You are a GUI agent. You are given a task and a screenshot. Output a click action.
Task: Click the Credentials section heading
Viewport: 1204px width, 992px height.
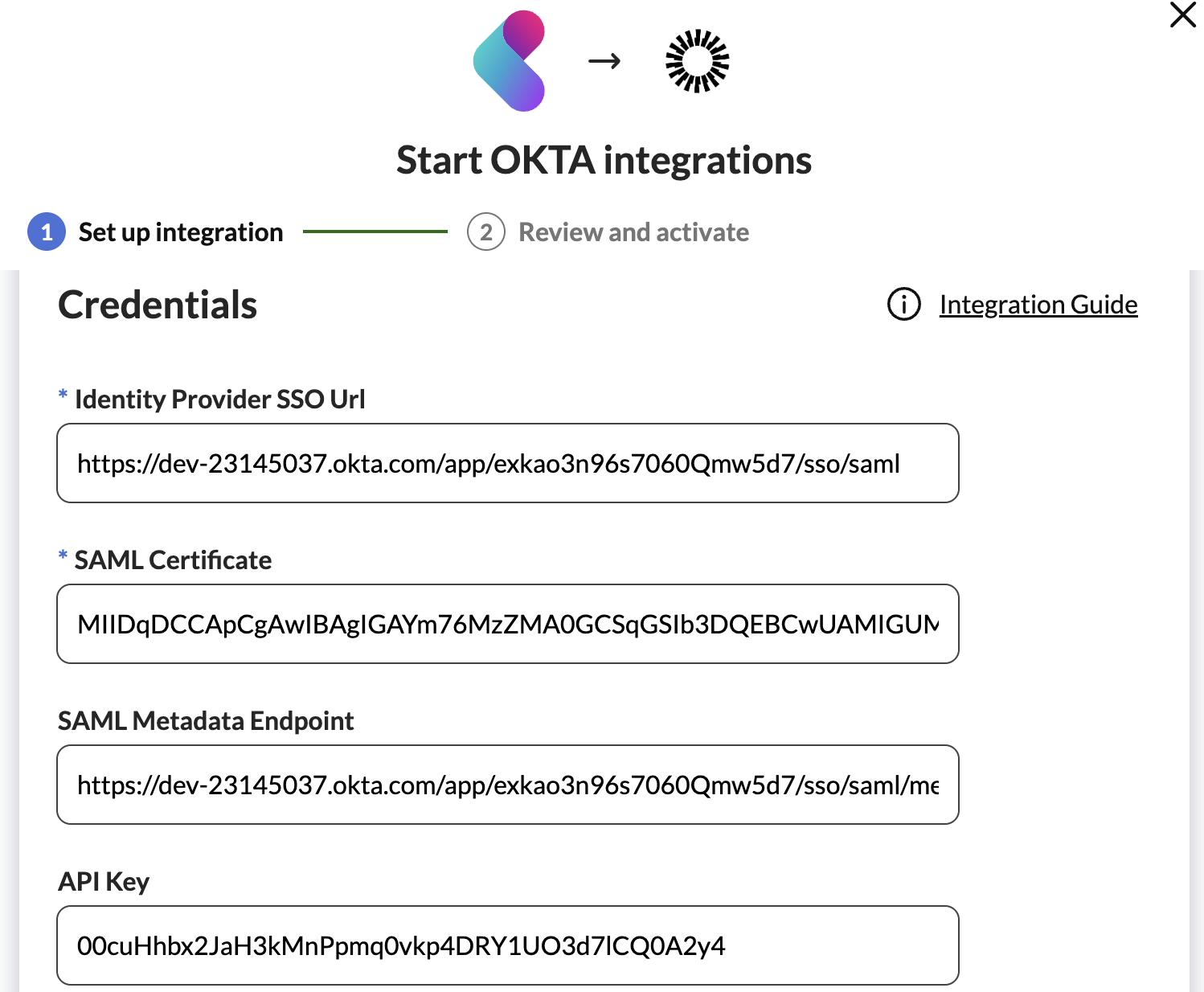(x=158, y=305)
